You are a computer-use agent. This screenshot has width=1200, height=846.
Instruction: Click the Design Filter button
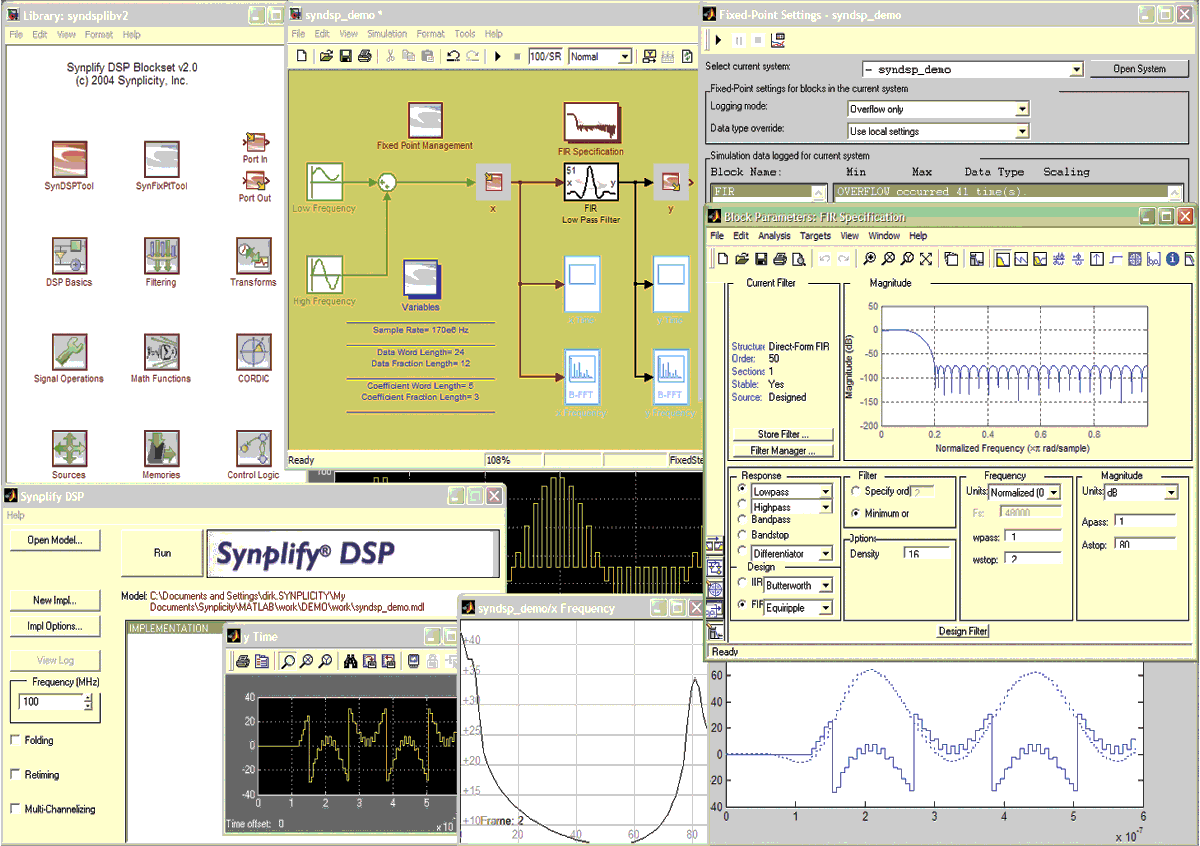point(963,631)
